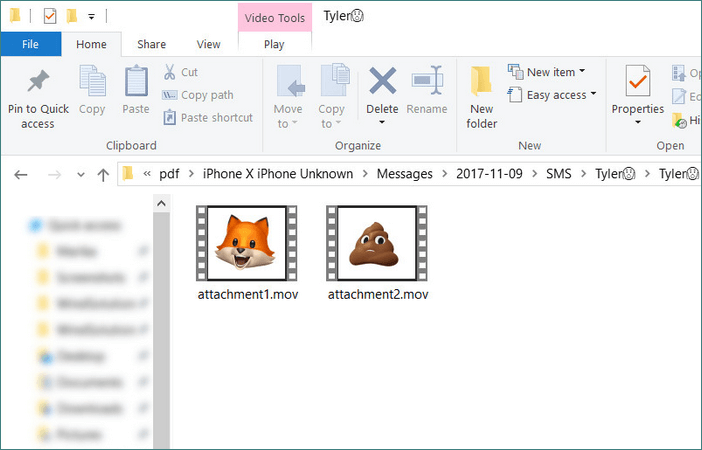
Task: Select attachment2.mov poop emoji thumbnail
Action: pyautogui.click(x=377, y=243)
